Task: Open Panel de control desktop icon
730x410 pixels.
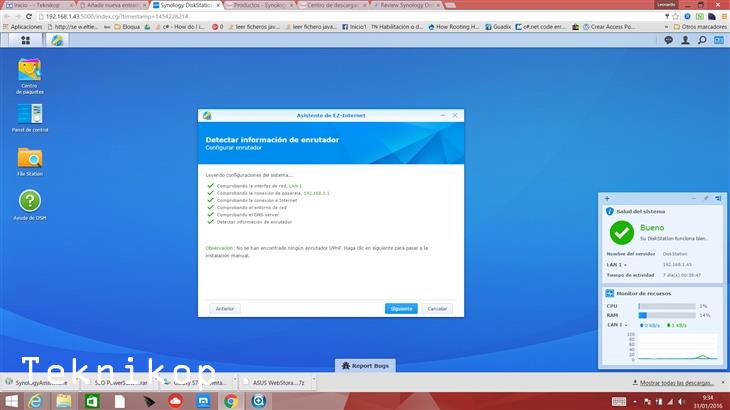Action: tap(30, 115)
